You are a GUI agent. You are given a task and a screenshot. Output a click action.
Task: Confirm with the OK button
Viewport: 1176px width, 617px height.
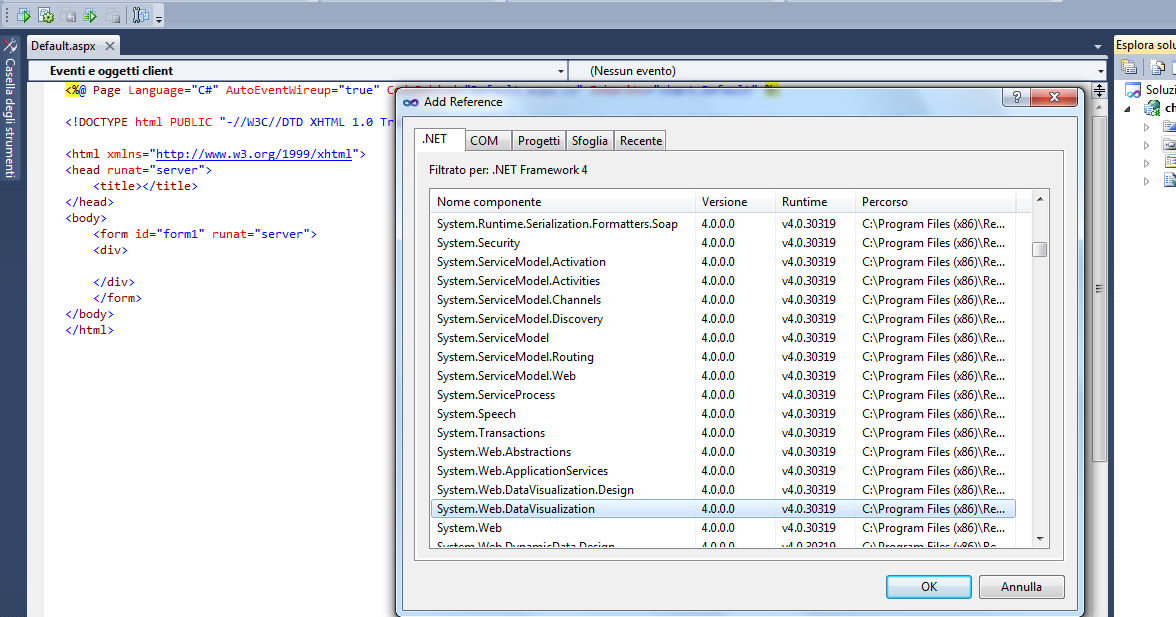coord(928,587)
